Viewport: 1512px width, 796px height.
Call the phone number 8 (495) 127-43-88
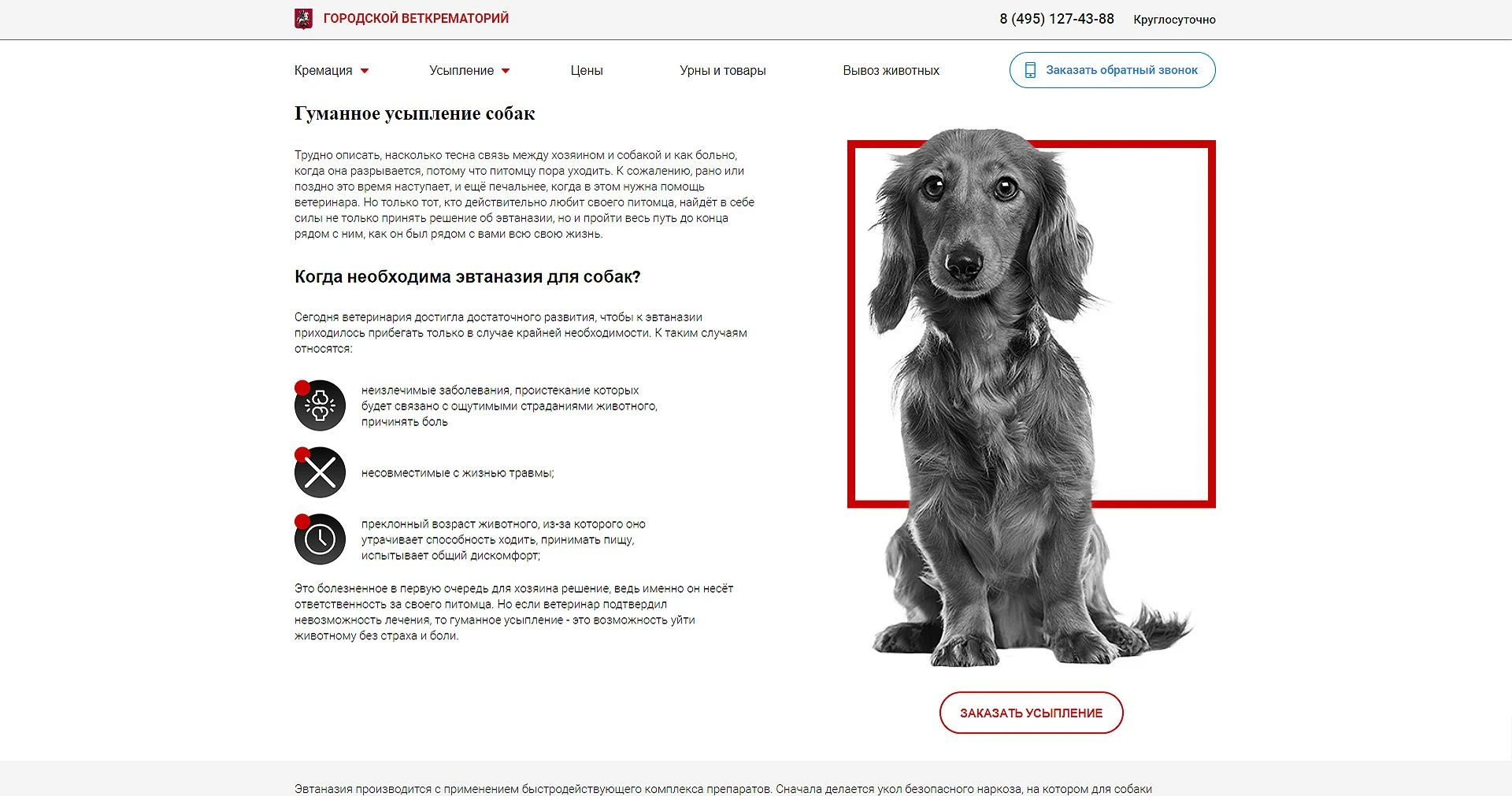coord(1057,19)
